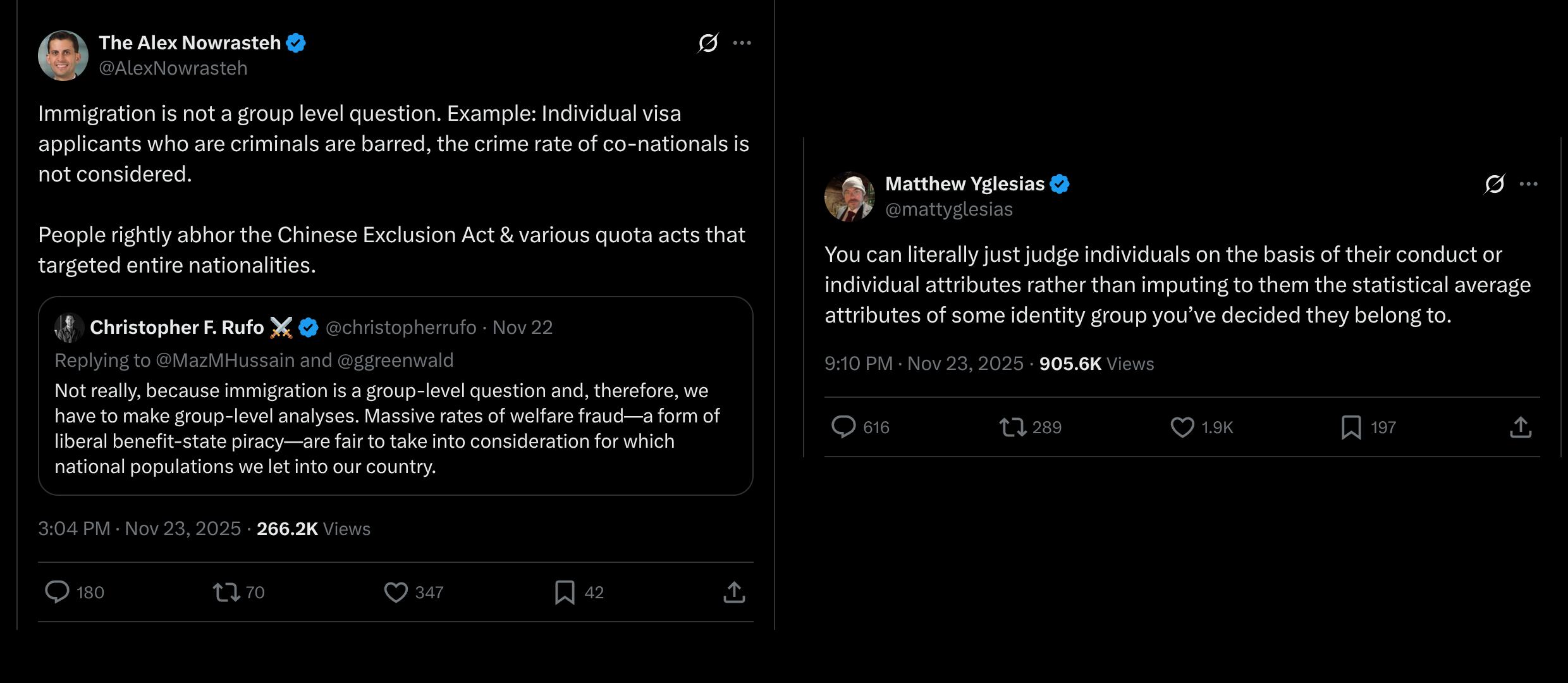This screenshot has width=1568, height=683.
Task: Click the Grok icon on Nowrasteh's tweet
Action: 707,43
